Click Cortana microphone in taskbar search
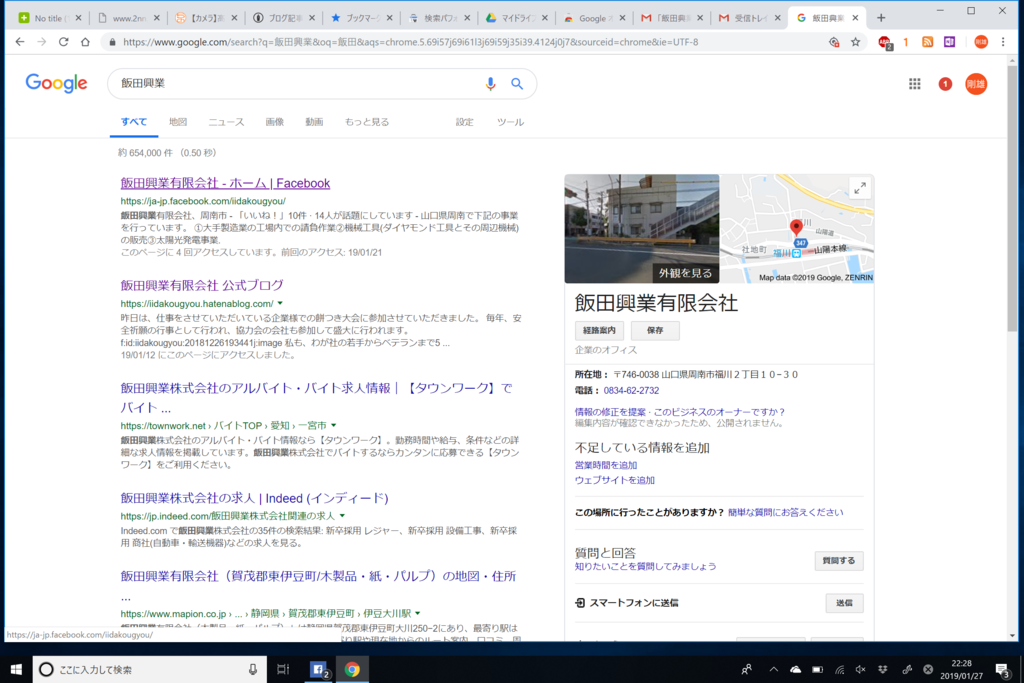 click(x=253, y=669)
